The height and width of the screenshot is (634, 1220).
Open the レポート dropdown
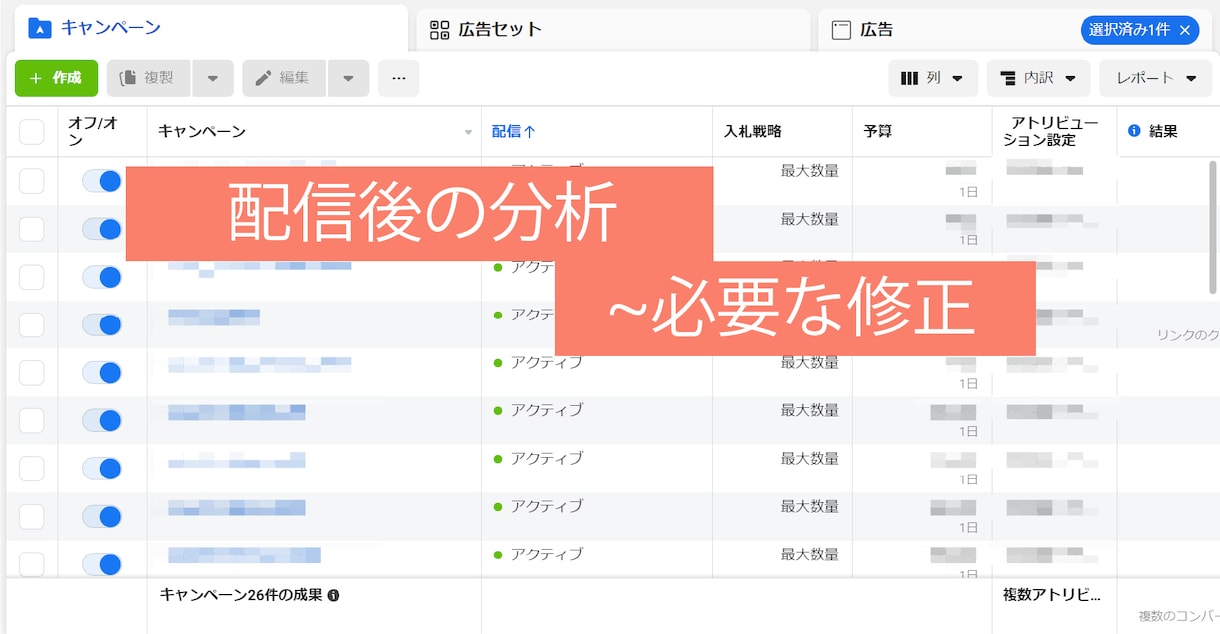pos(1155,78)
